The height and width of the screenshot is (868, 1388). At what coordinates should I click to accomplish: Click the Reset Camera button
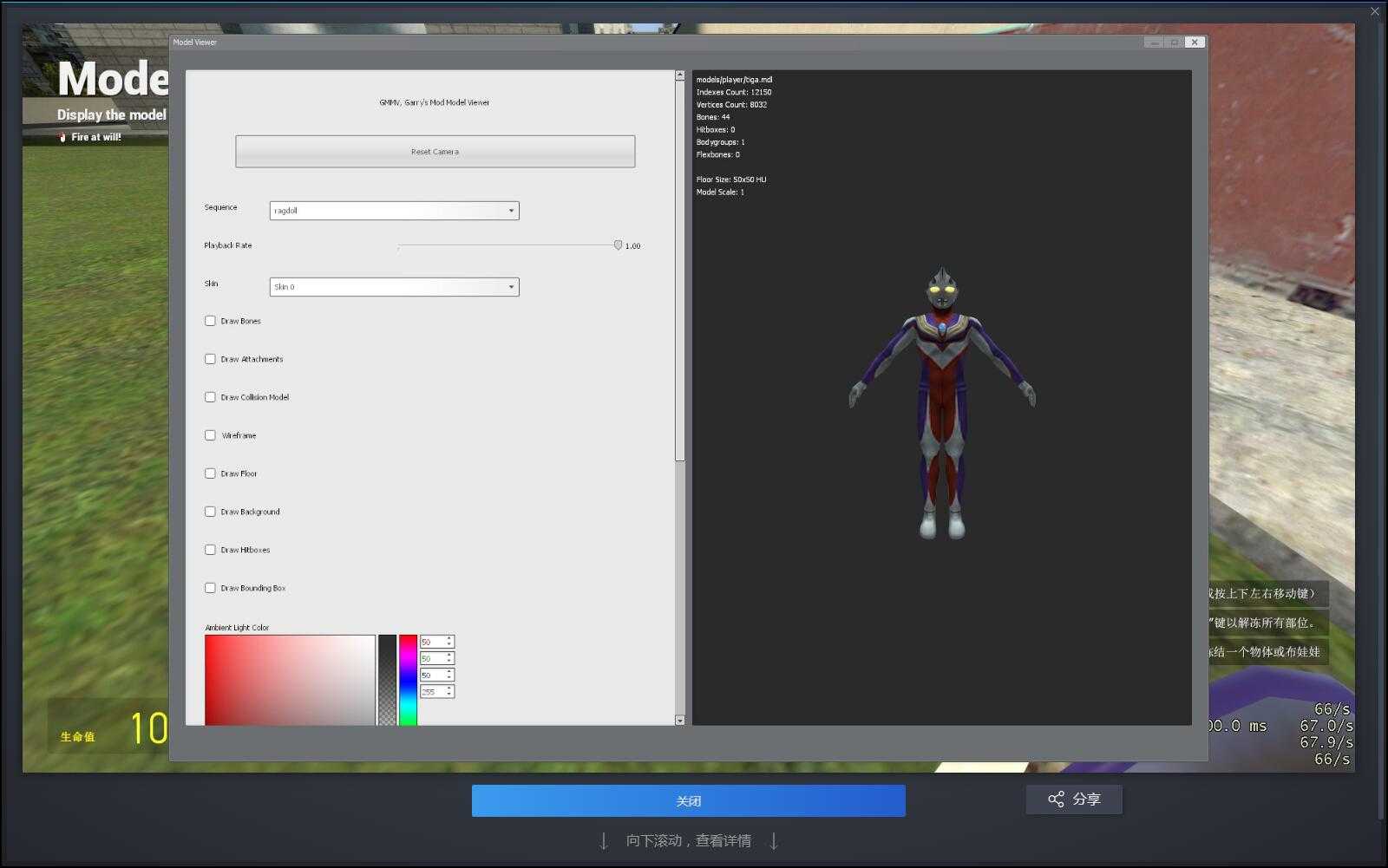pyautogui.click(x=435, y=152)
